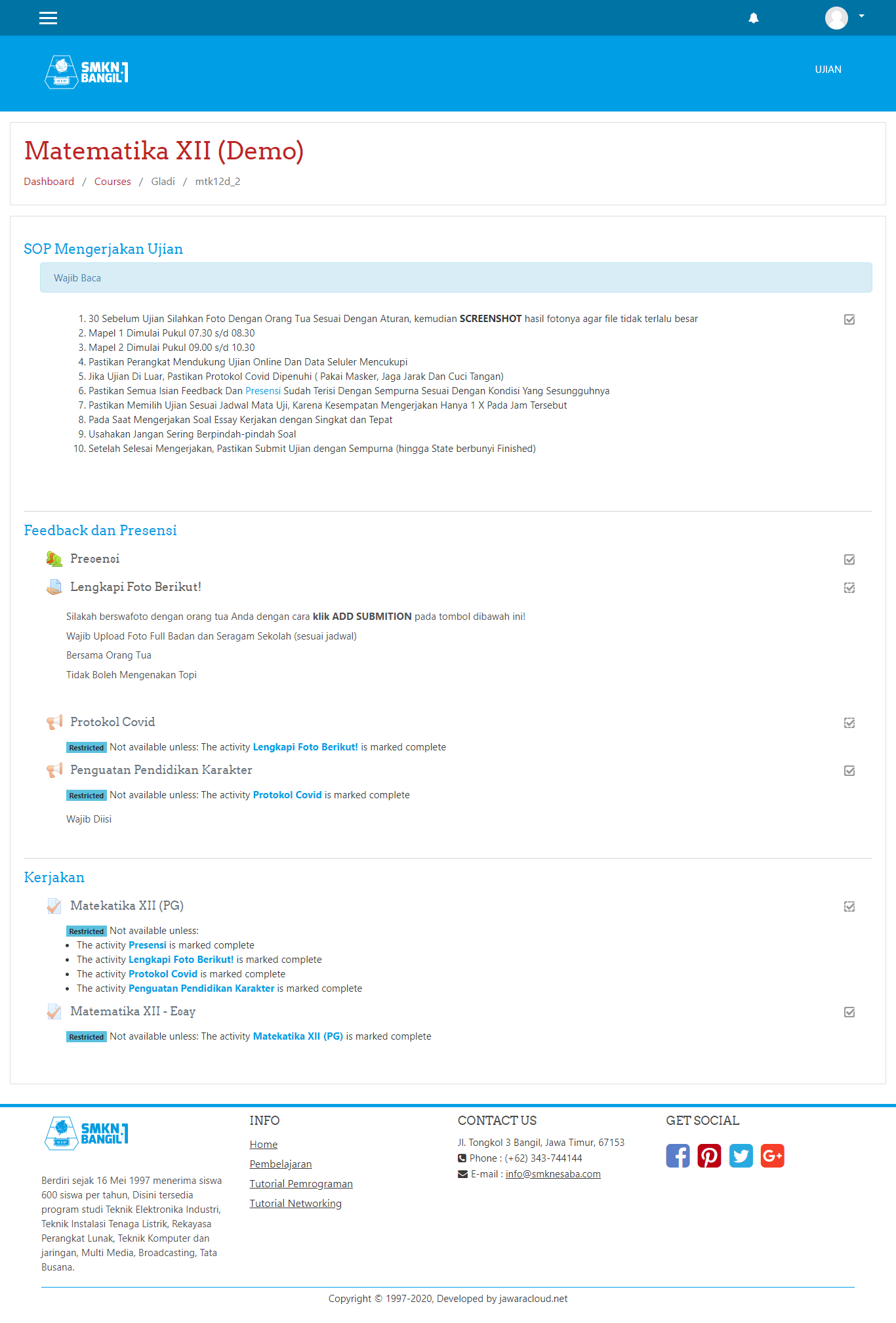The height and width of the screenshot is (1323, 896).
Task: Open the Google Plus social icon
Action: point(773,1156)
